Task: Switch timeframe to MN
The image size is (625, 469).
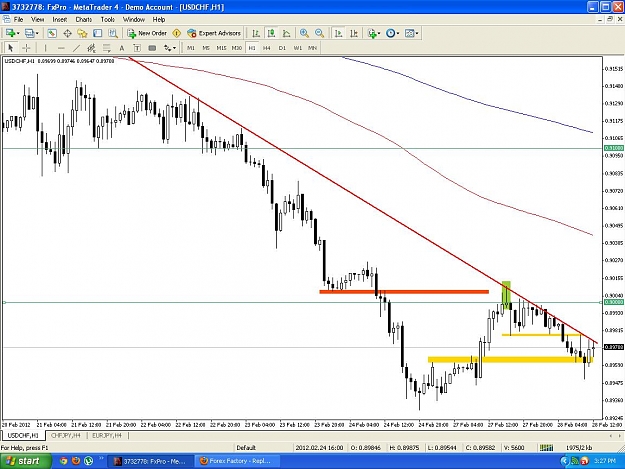Action: click(x=312, y=48)
